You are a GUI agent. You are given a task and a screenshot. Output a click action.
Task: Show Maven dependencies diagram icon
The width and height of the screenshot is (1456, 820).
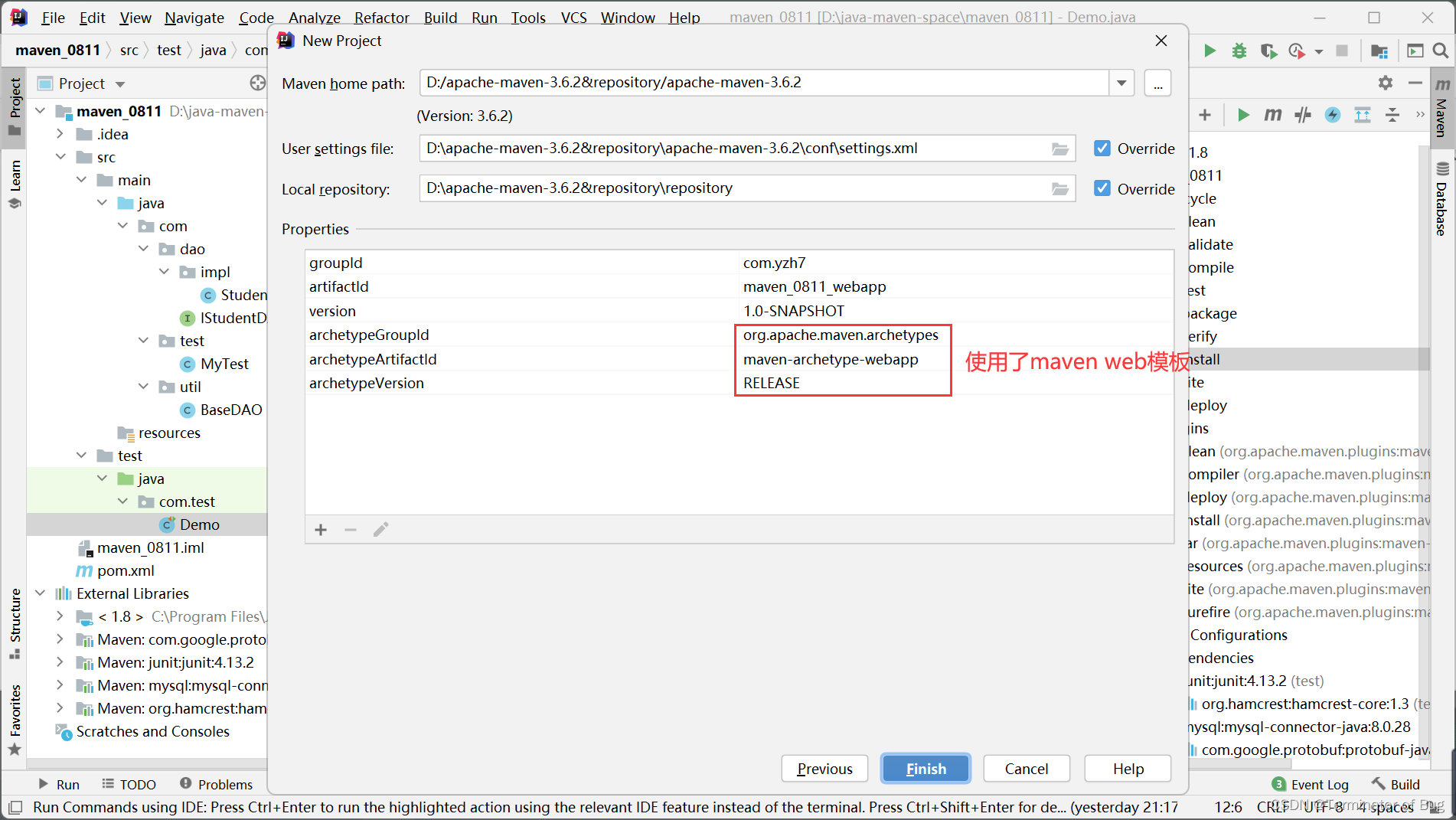coord(1363,115)
